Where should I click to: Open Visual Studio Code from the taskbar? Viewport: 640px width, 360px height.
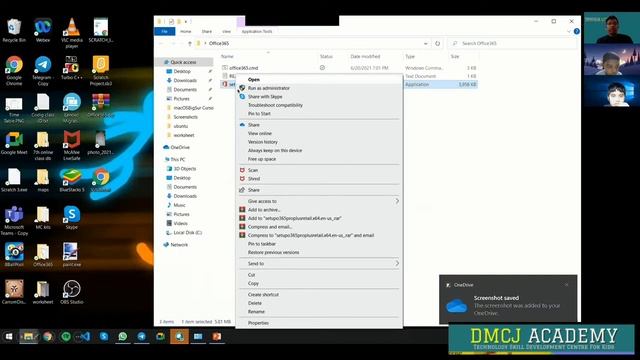pos(84,336)
